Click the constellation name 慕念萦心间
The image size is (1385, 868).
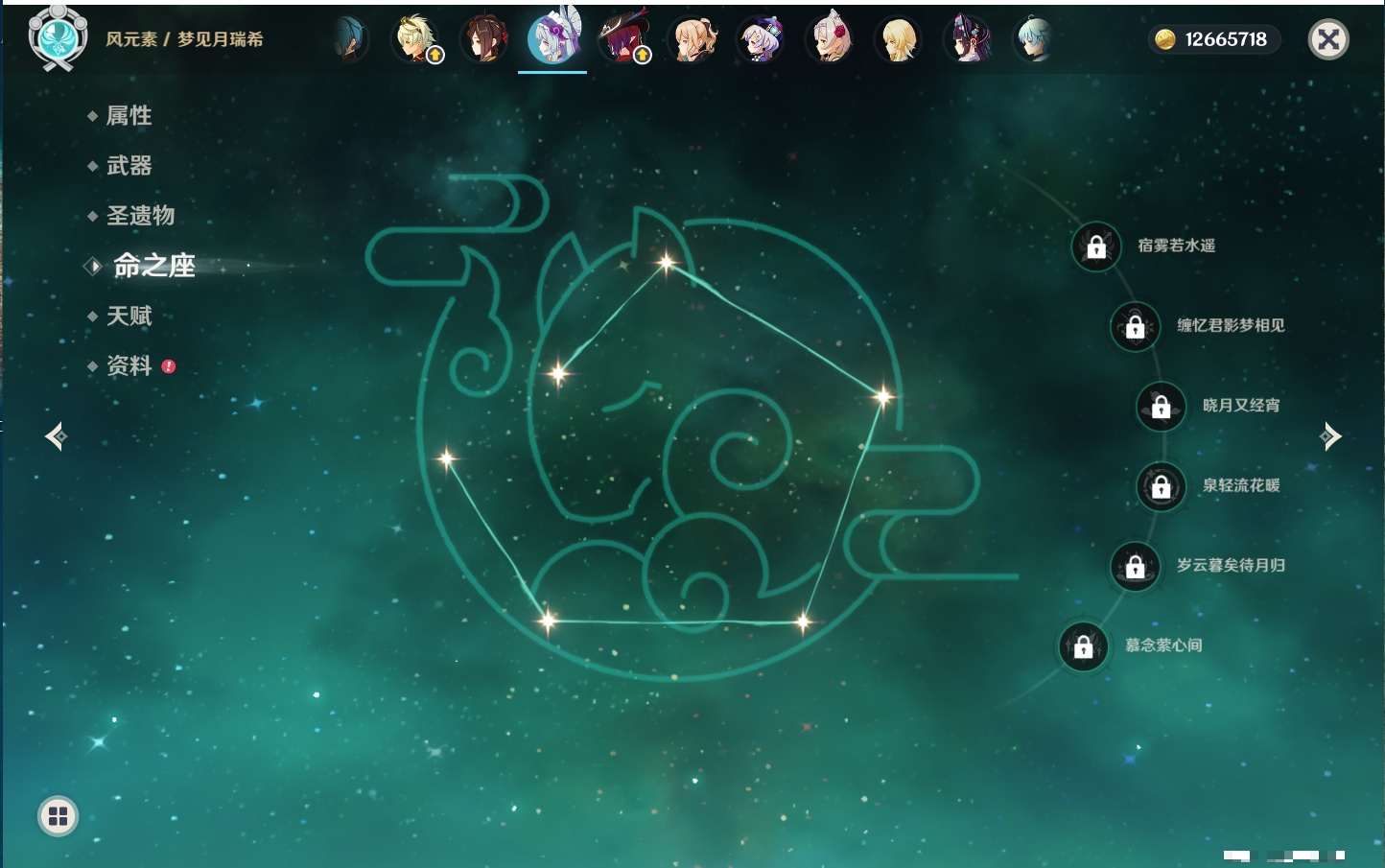[x=1163, y=645]
